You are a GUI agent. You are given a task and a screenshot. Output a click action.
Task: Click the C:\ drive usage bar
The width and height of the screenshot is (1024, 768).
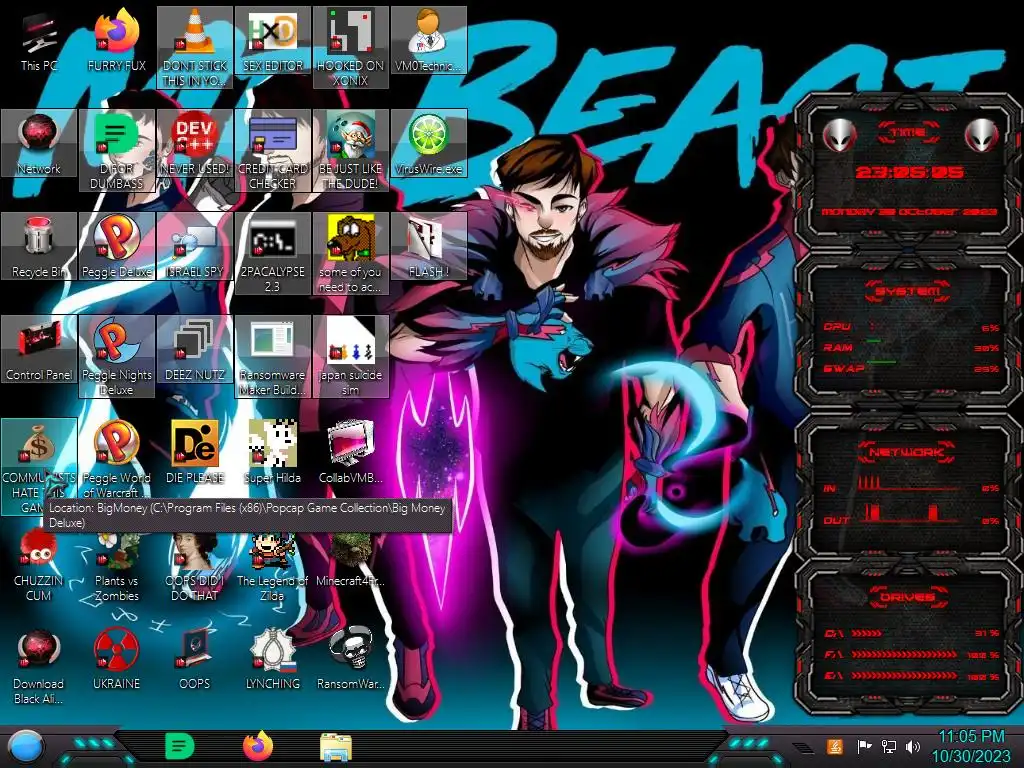[867, 633]
